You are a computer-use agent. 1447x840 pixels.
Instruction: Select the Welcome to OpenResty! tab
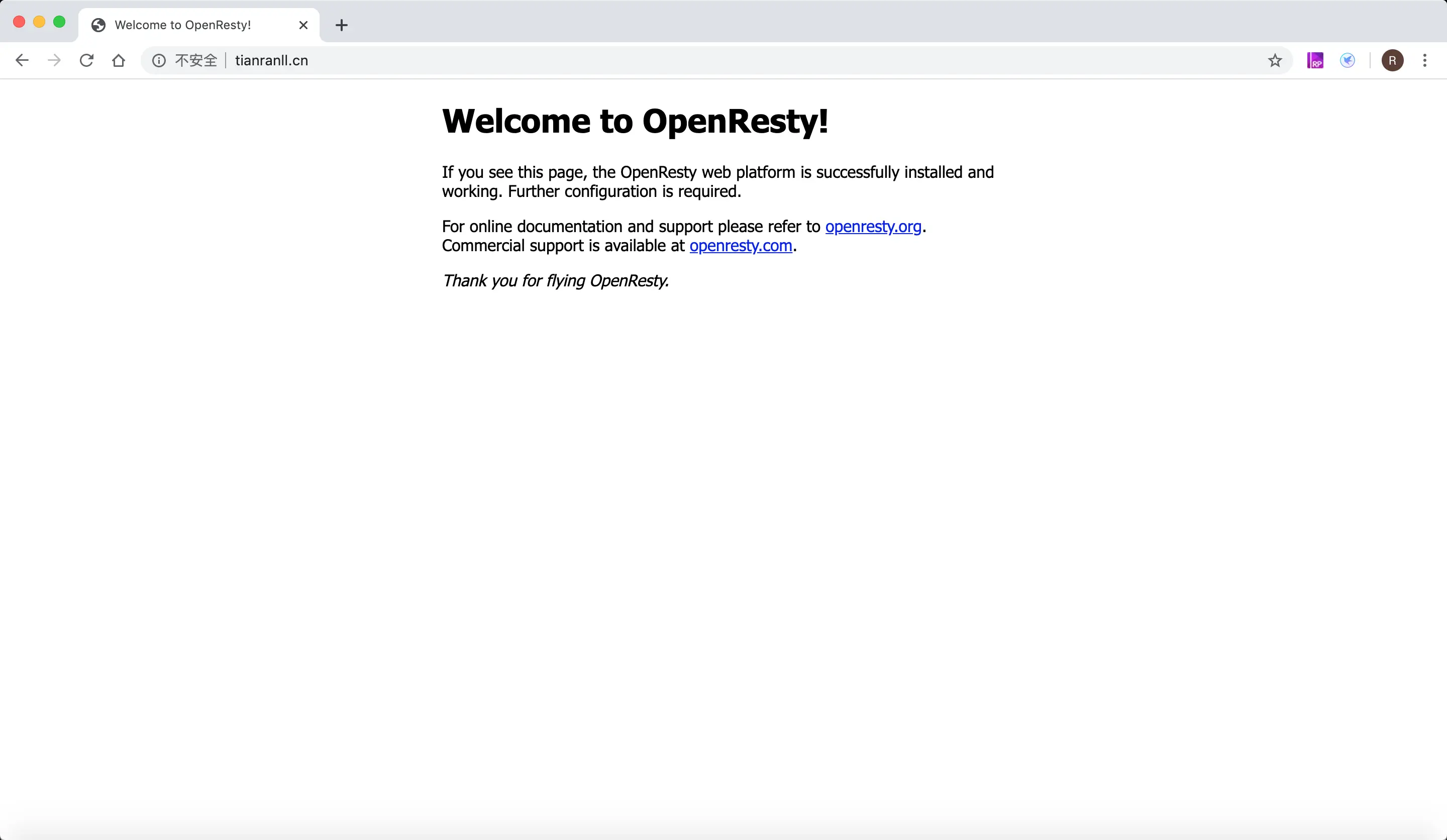(x=182, y=25)
